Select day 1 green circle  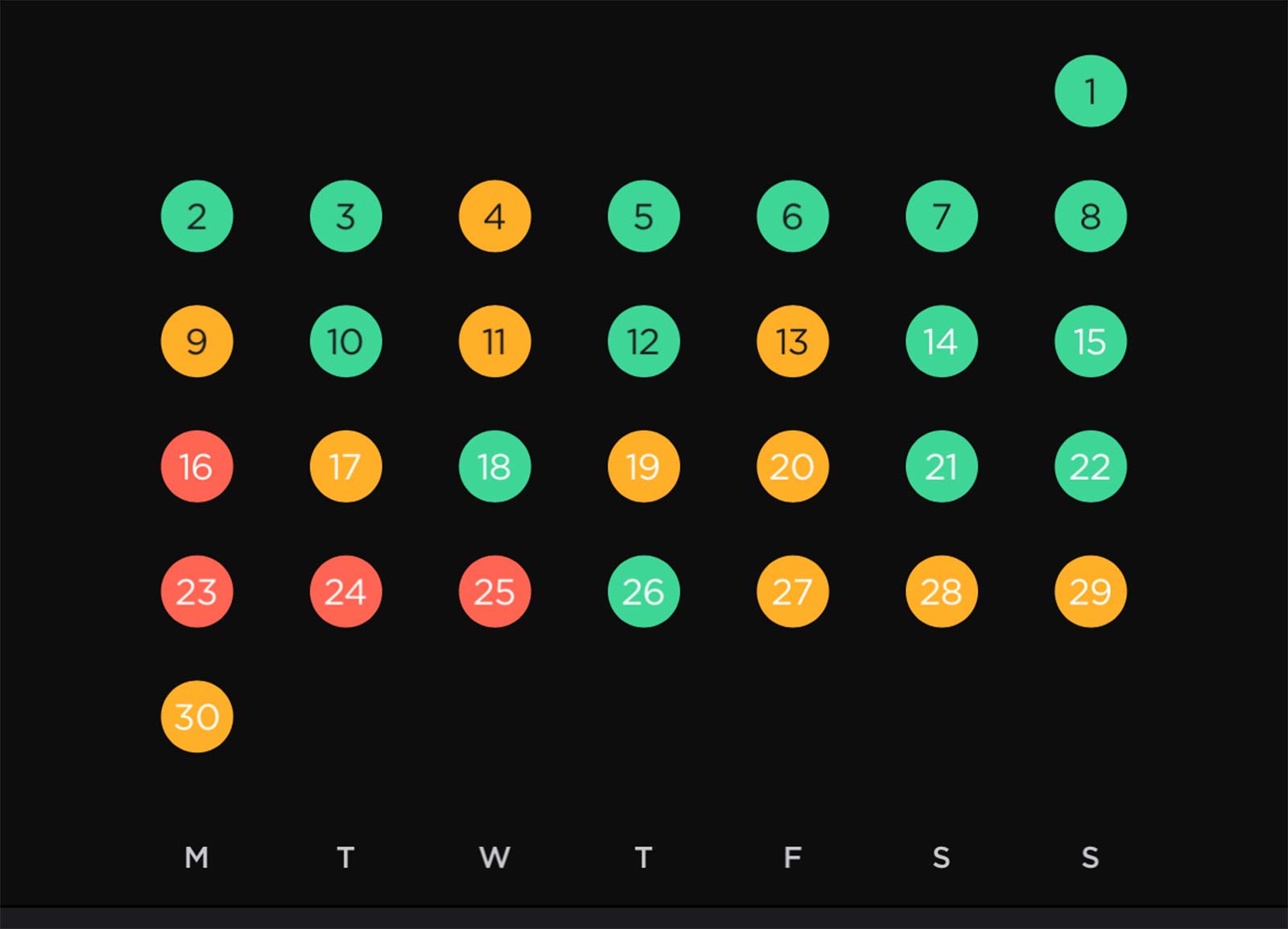pos(1090,91)
